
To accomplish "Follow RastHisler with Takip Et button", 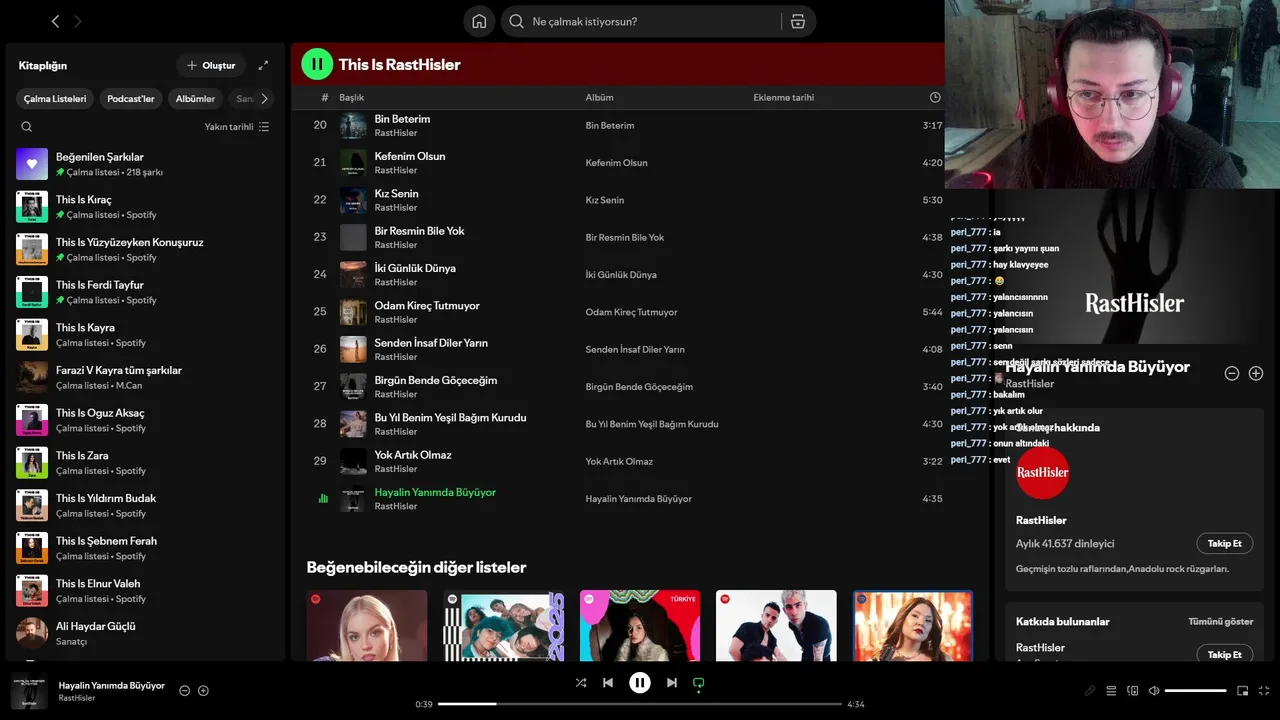I will (1224, 544).
